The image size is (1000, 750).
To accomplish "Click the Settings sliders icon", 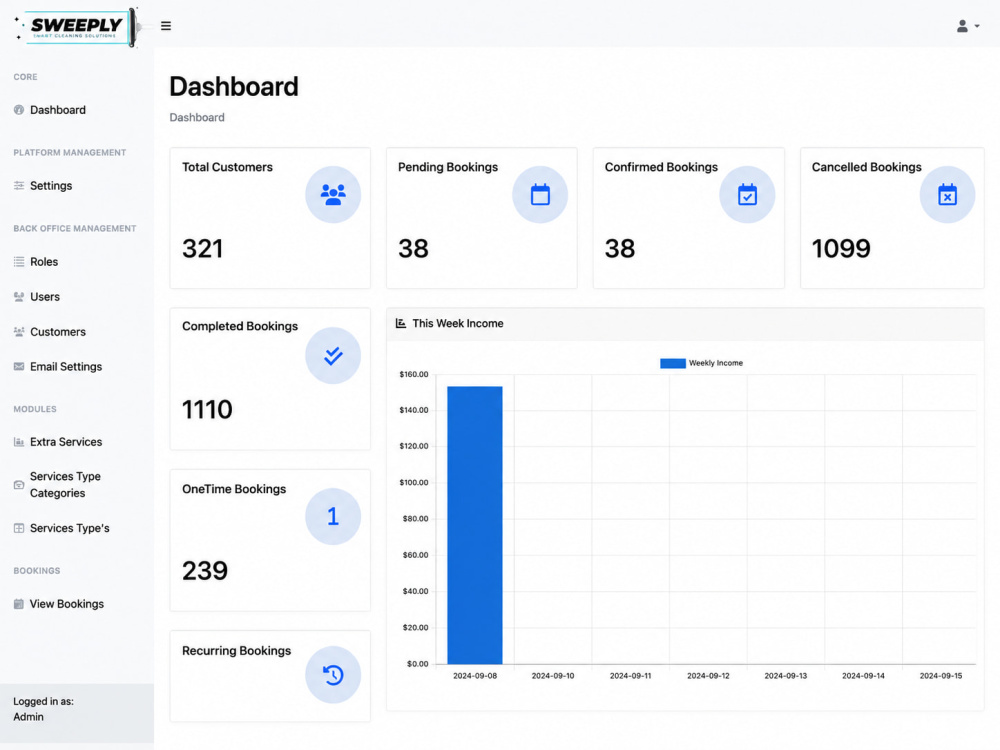I will [18, 186].
